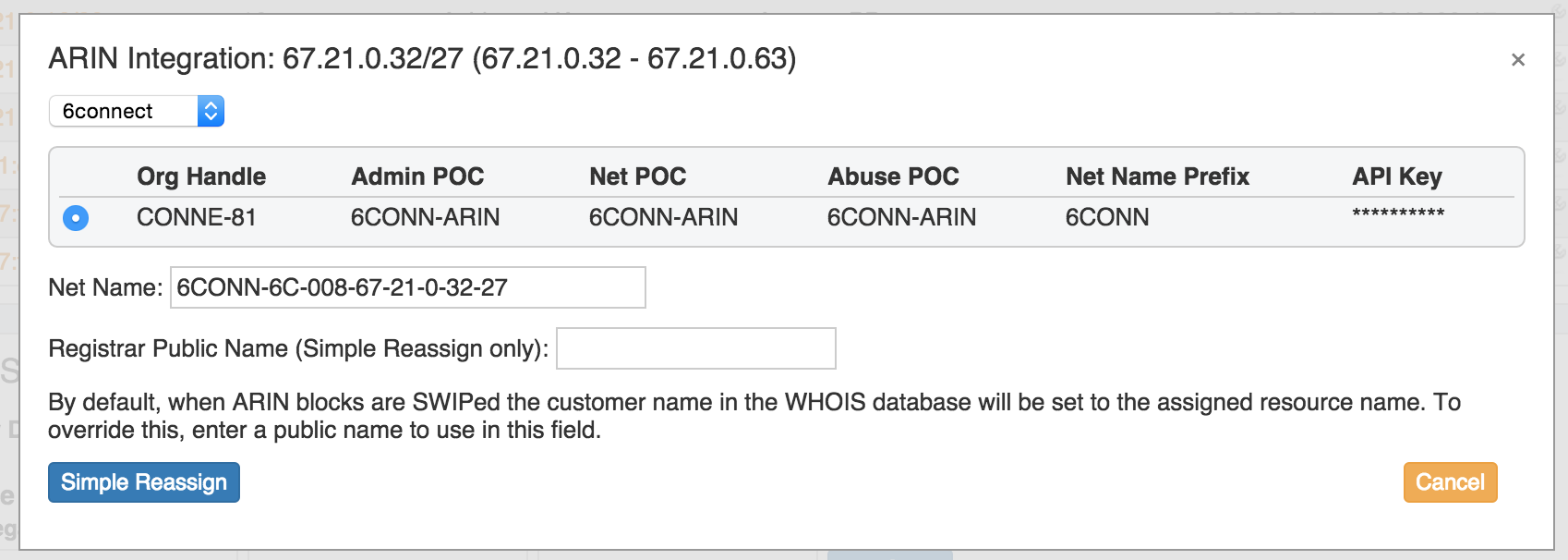Image resolution: width=1568 pixels, height=560 pixels.
Task: Click the ARIN Integration dialog title
Action: tap(422, 58)
